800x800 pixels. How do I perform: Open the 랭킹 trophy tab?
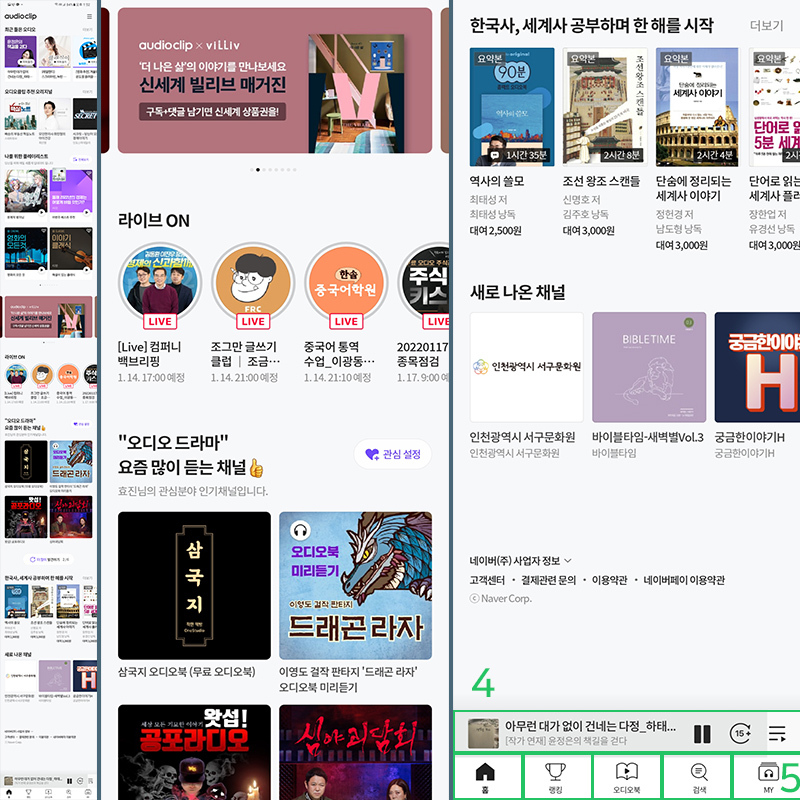pos(555,777)
